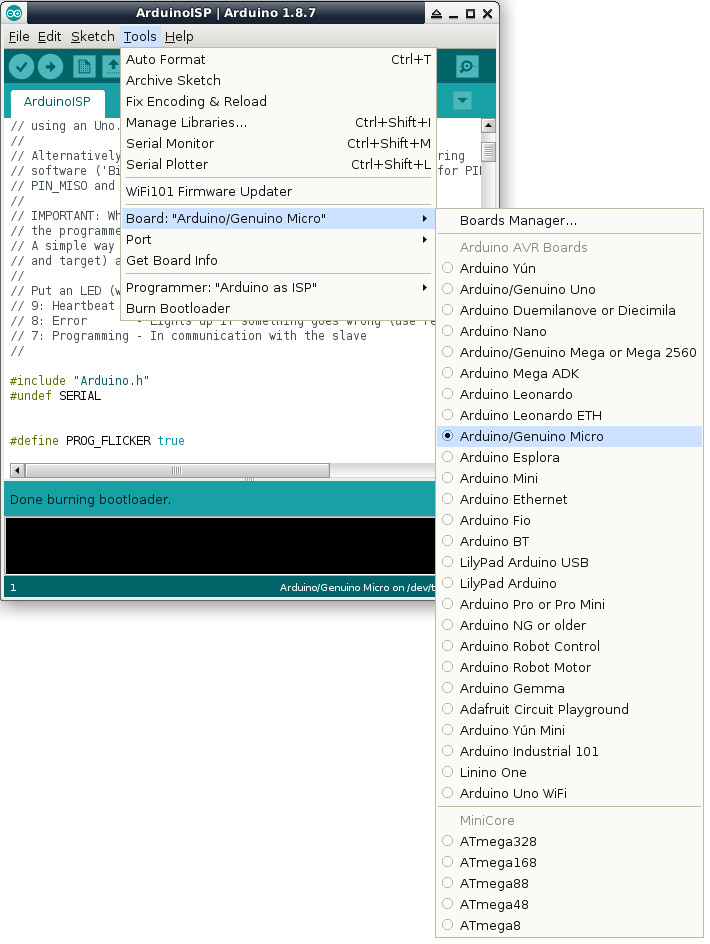Open the tab options dropdown arrow
This screenshot has width=710, height=944.
tap(462, 101)
